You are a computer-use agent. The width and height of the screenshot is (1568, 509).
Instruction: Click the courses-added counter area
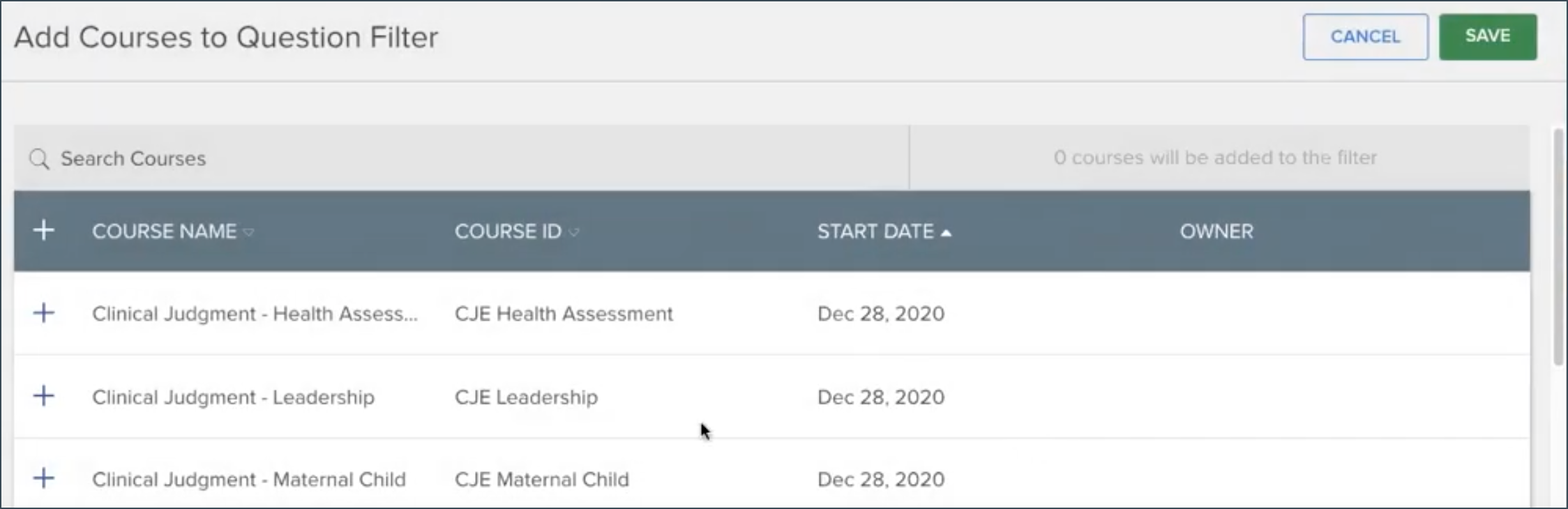1215,158
